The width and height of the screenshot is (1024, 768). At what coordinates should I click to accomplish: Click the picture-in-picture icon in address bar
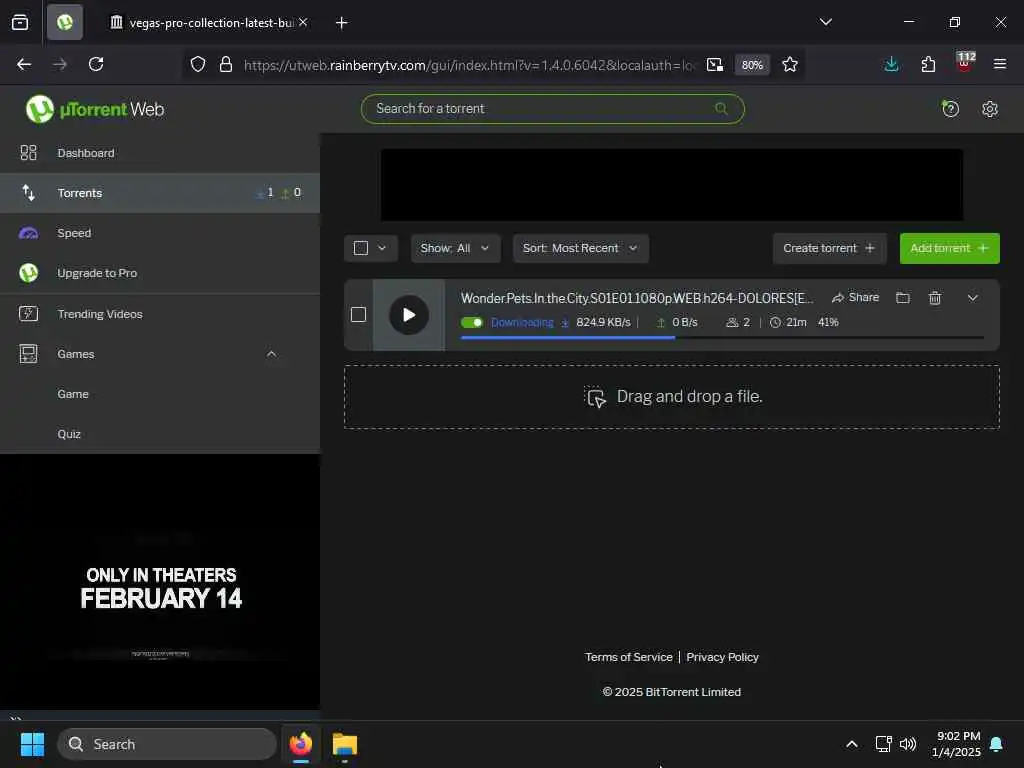coord(714,64)
